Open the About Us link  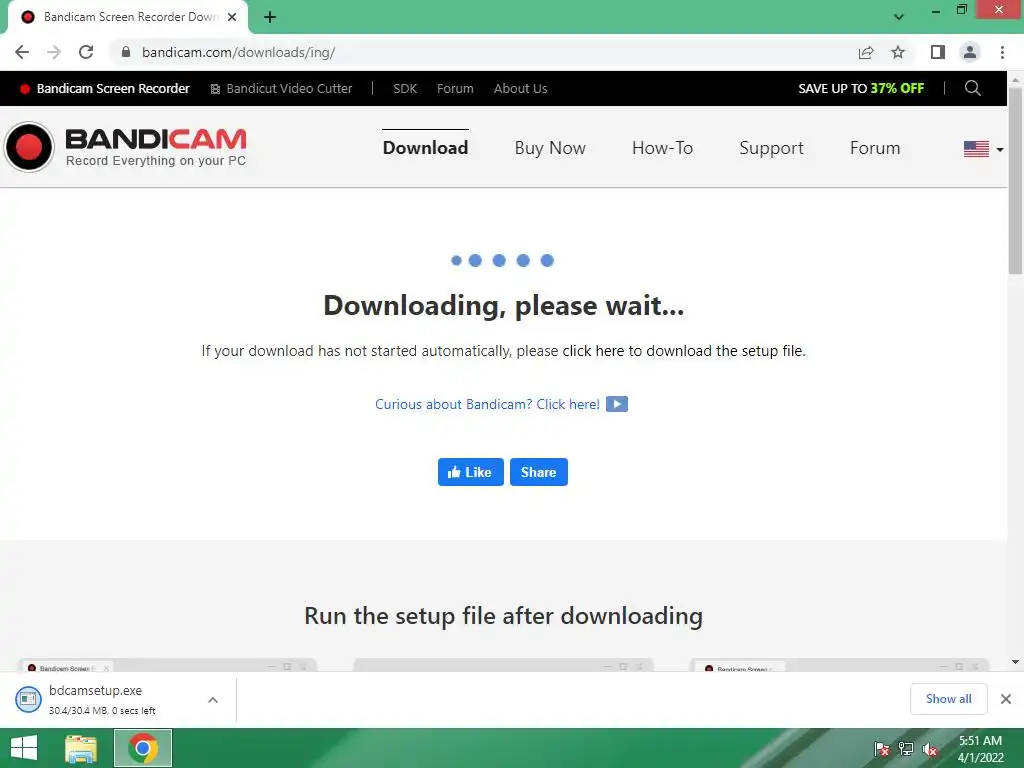coord(520,89)
